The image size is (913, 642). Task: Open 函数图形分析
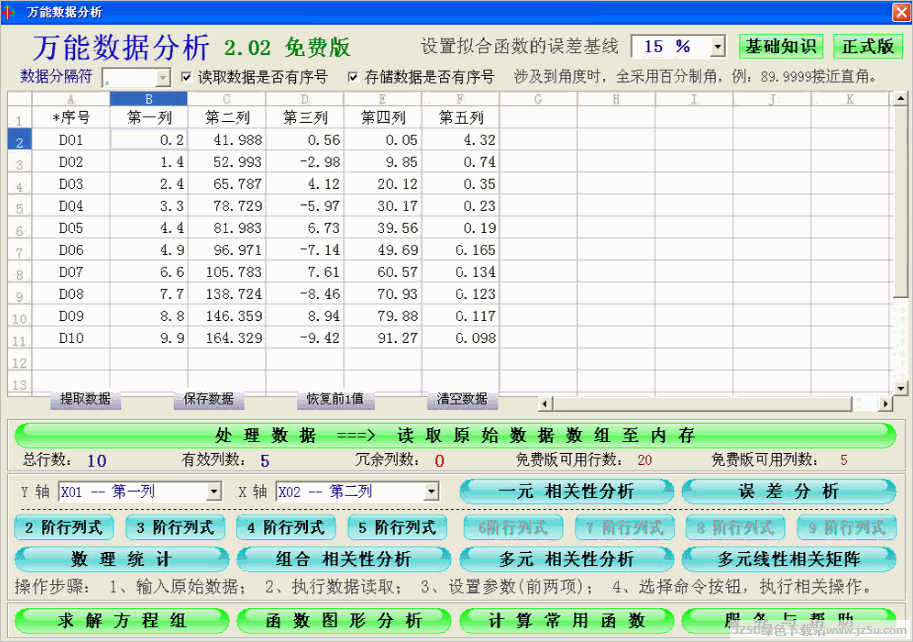pyautogui.click(x=344, y=620)
